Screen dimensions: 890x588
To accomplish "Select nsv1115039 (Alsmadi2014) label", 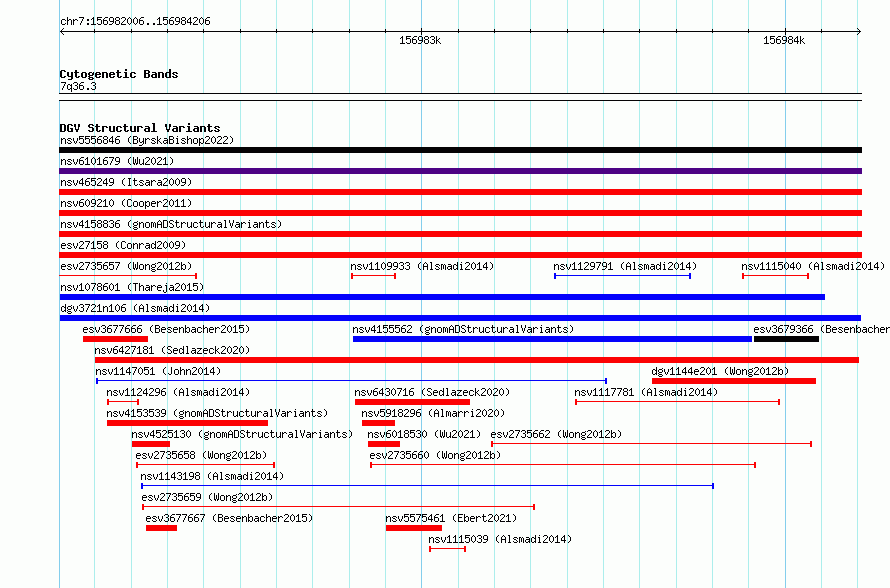I will [500, 539].
